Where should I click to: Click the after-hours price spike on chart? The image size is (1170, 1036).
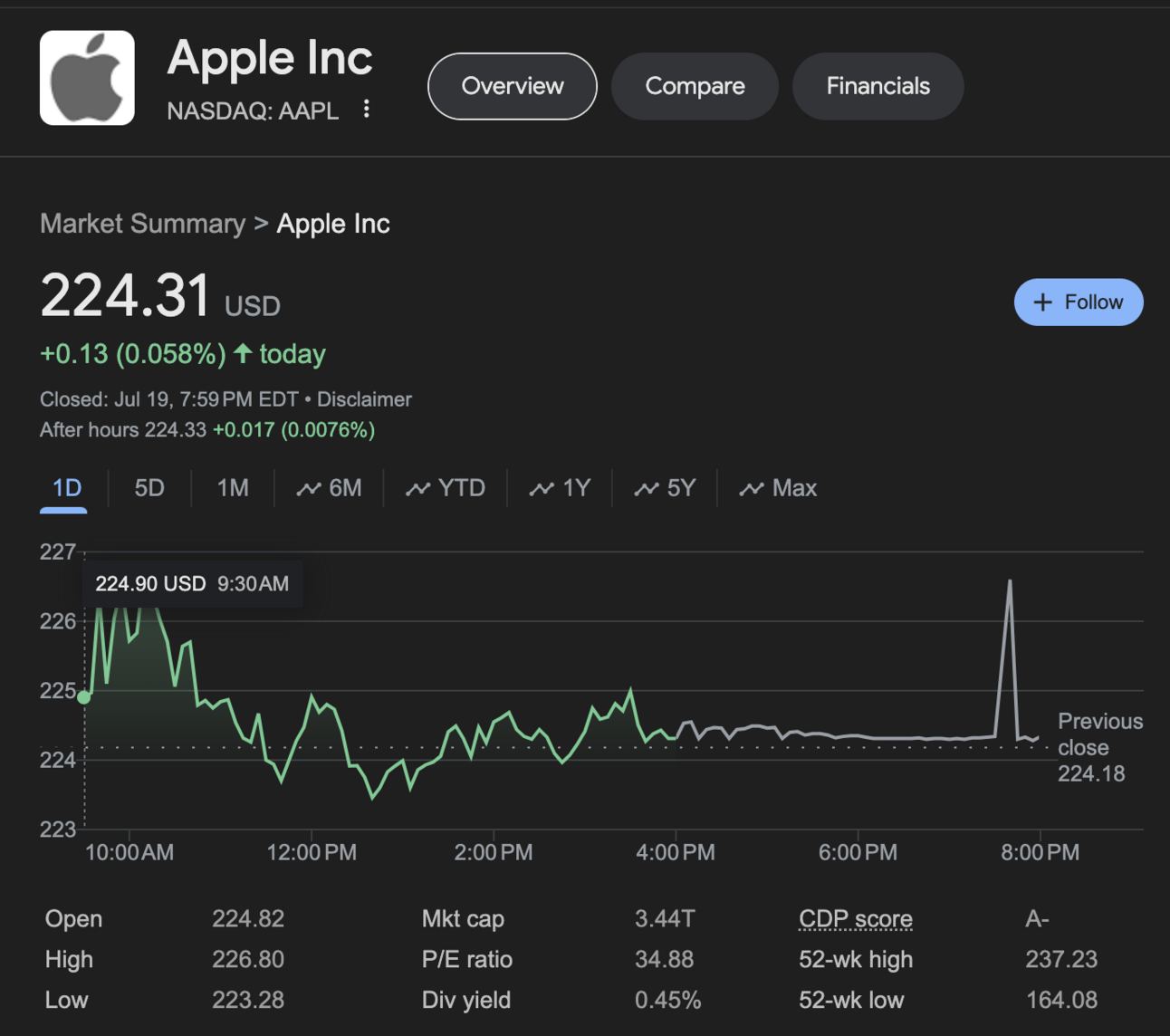pyautogui.click(x=1009, y=582)
